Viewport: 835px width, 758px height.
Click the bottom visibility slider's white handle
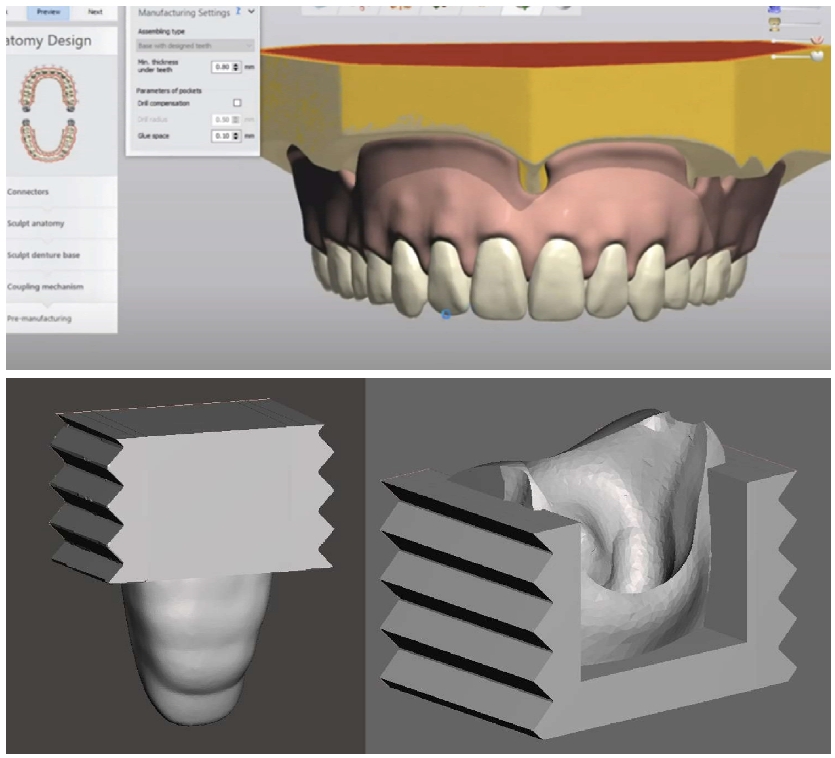(x=815, y=55)
